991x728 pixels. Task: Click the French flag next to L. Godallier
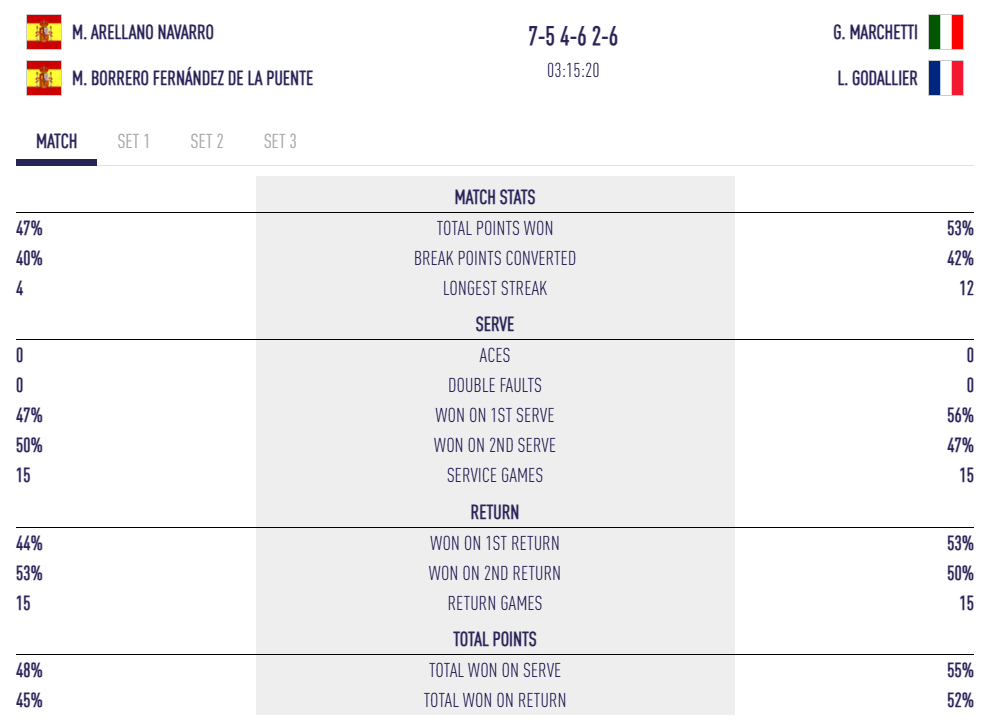[945, 78]
